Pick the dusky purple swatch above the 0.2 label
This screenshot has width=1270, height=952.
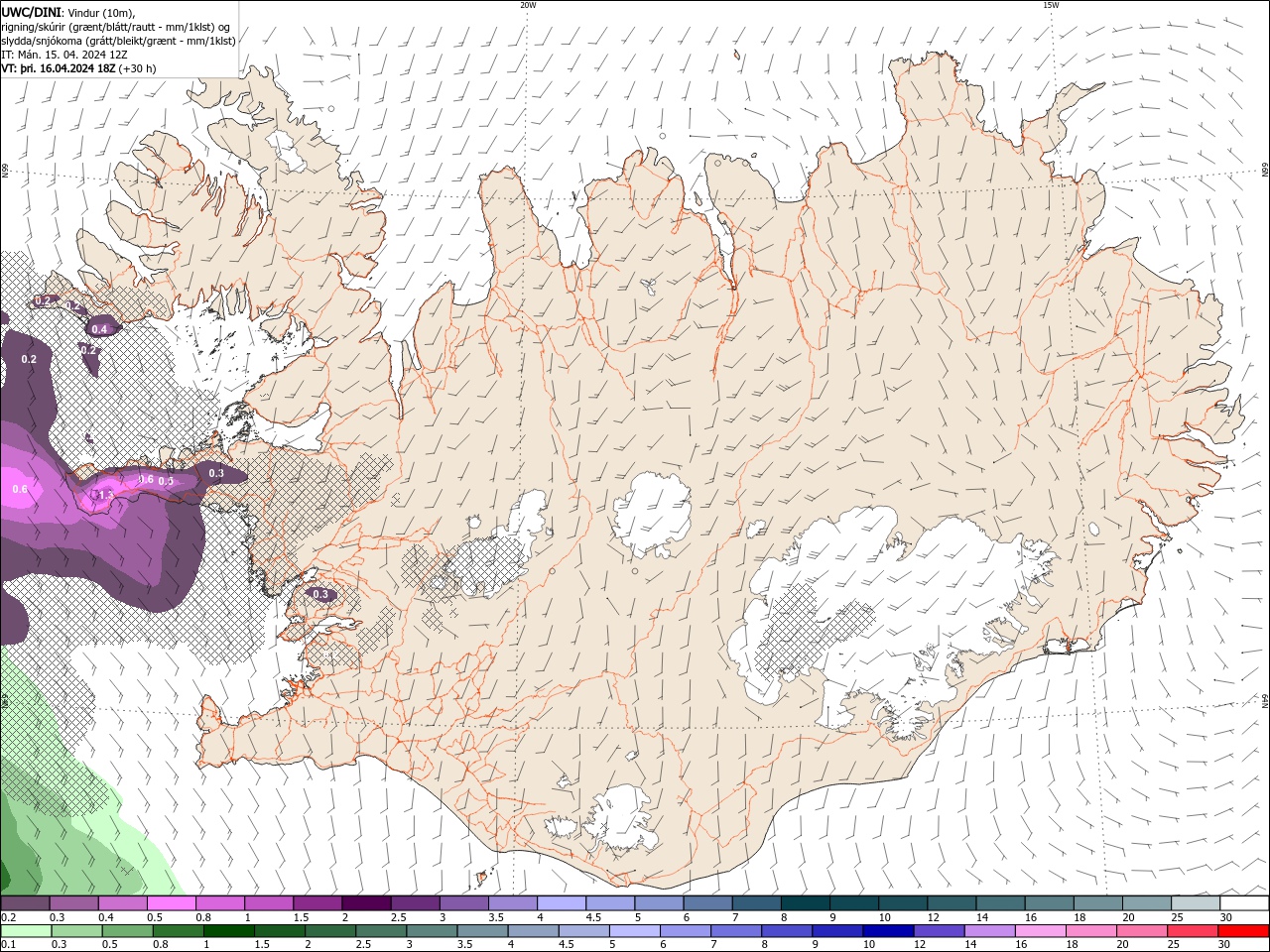pyautogui.click(x=25, y=903)
